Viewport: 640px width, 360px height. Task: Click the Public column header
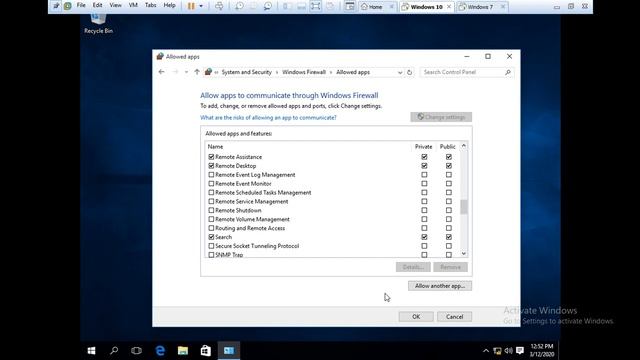pos(447,147)
